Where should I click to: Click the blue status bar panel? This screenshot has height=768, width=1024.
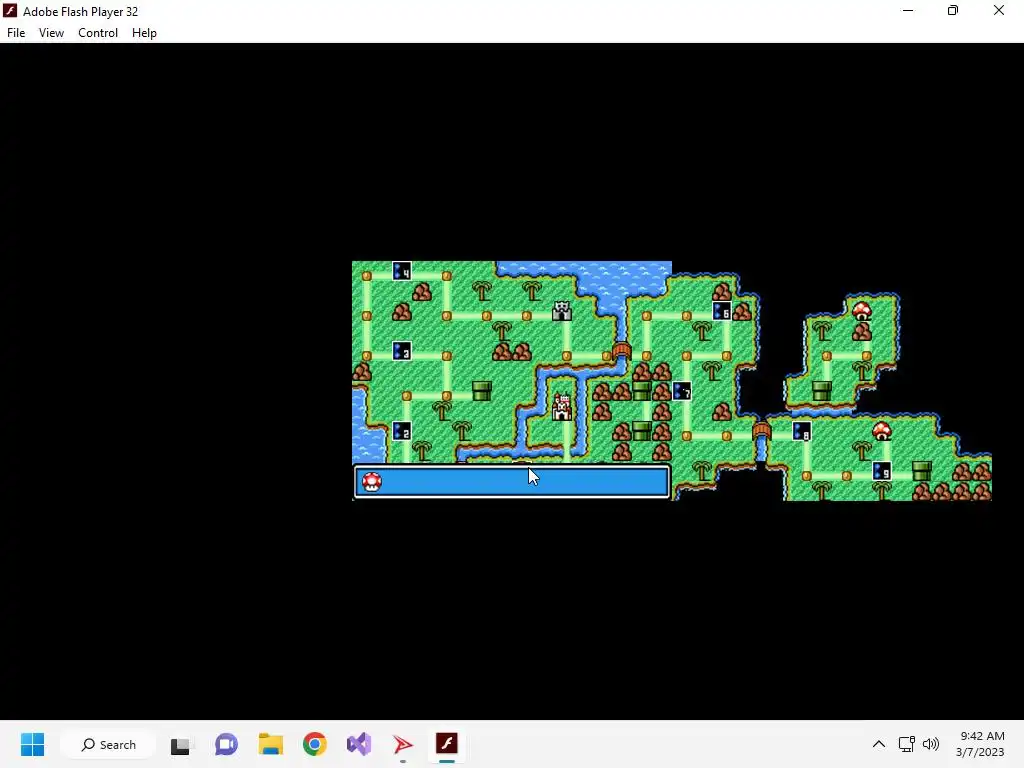pyautogui.click(x=512, y=482)
